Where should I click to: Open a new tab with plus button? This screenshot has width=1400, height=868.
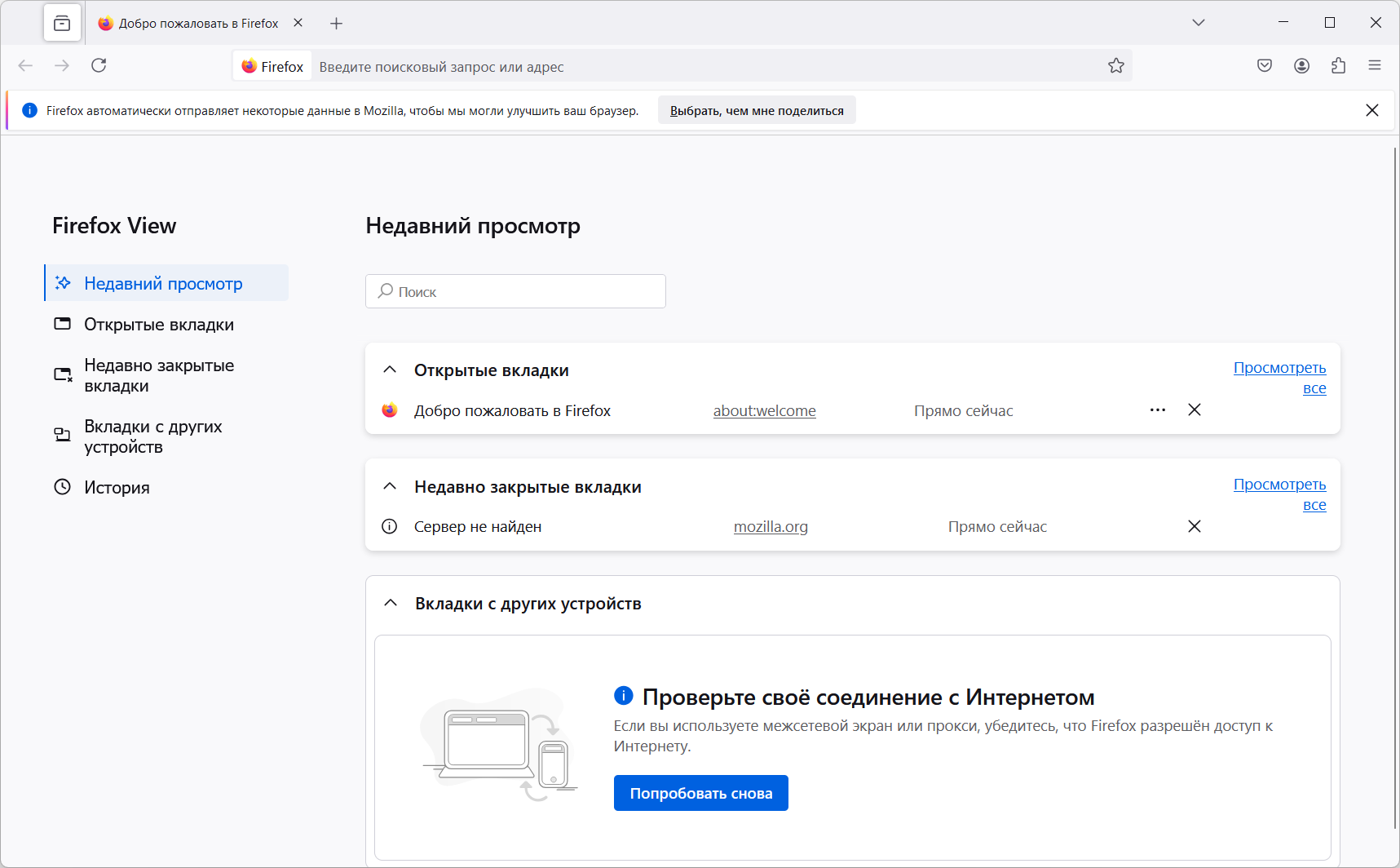click(x=336, y=24)
